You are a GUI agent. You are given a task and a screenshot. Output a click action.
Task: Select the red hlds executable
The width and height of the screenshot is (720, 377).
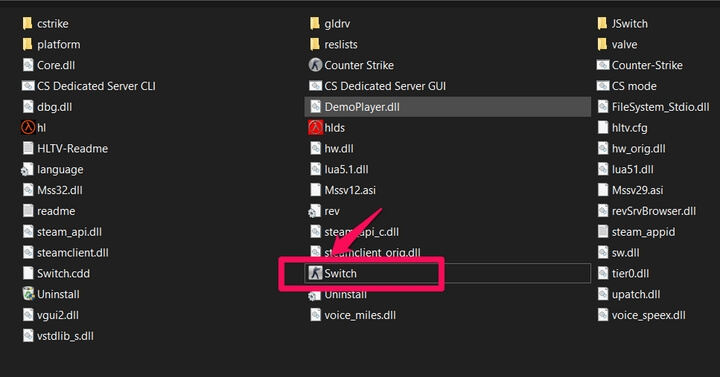pyautogui.click(x=326, y=128)
